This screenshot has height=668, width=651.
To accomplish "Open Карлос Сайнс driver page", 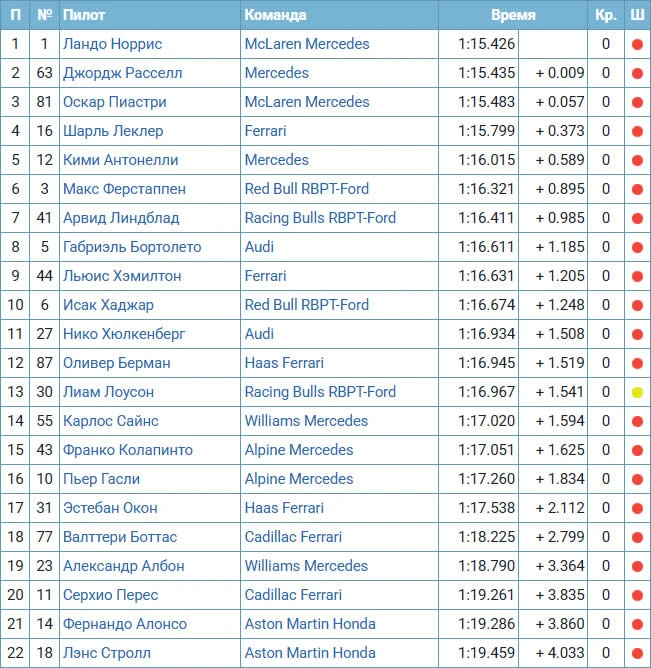I will pyautogui.click(x=111, y=420).
